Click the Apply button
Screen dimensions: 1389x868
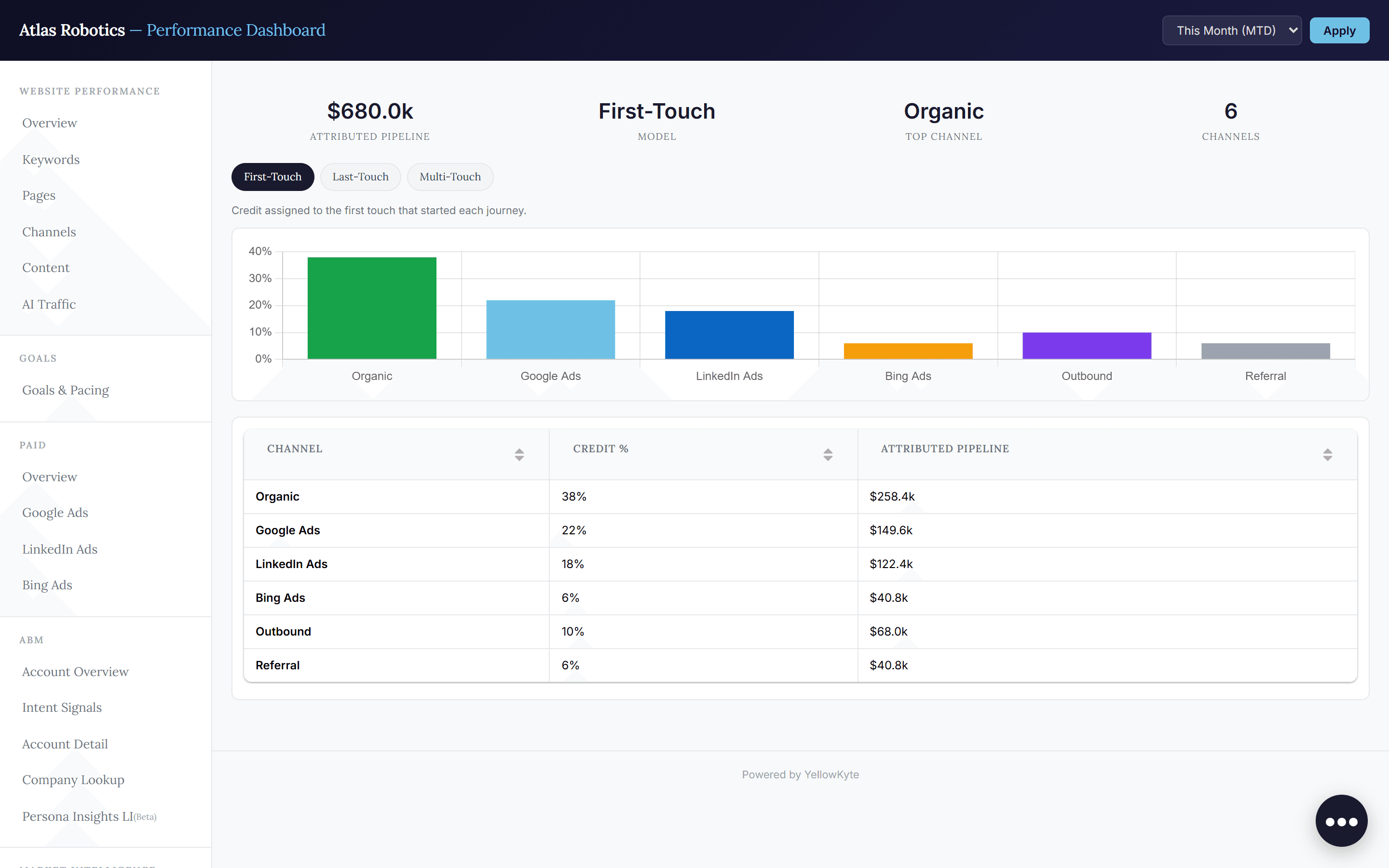(1339, 30)
